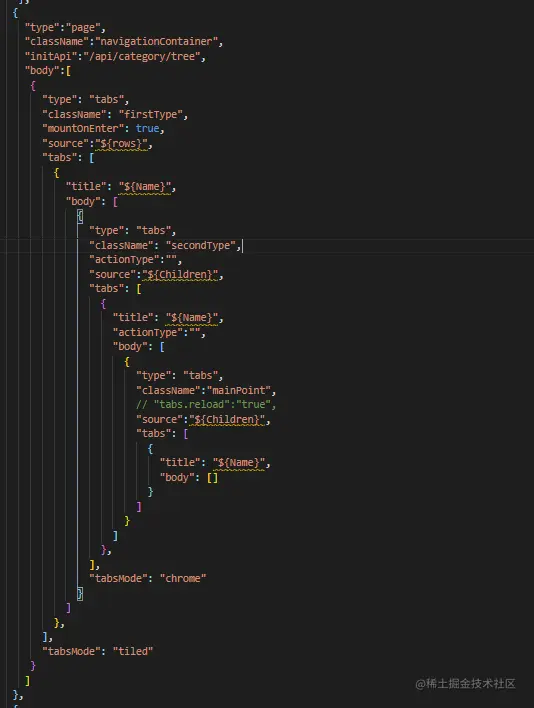Screen dimensions: 534x708
Task: Click the empty [] array after innermost body
Action: click(x=212, y=477)
